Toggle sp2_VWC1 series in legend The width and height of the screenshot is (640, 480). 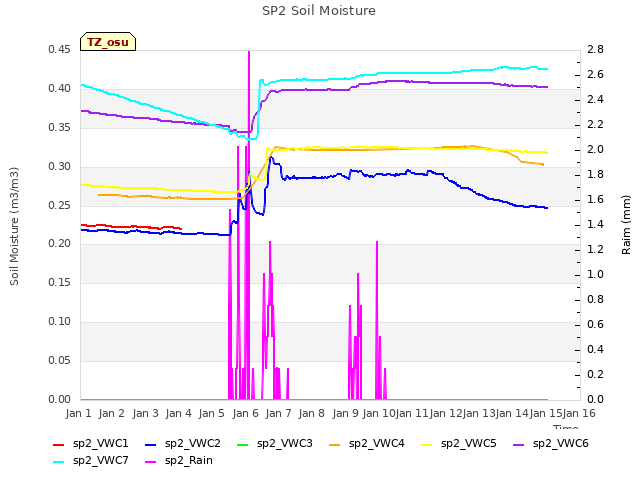coord(91,443)
